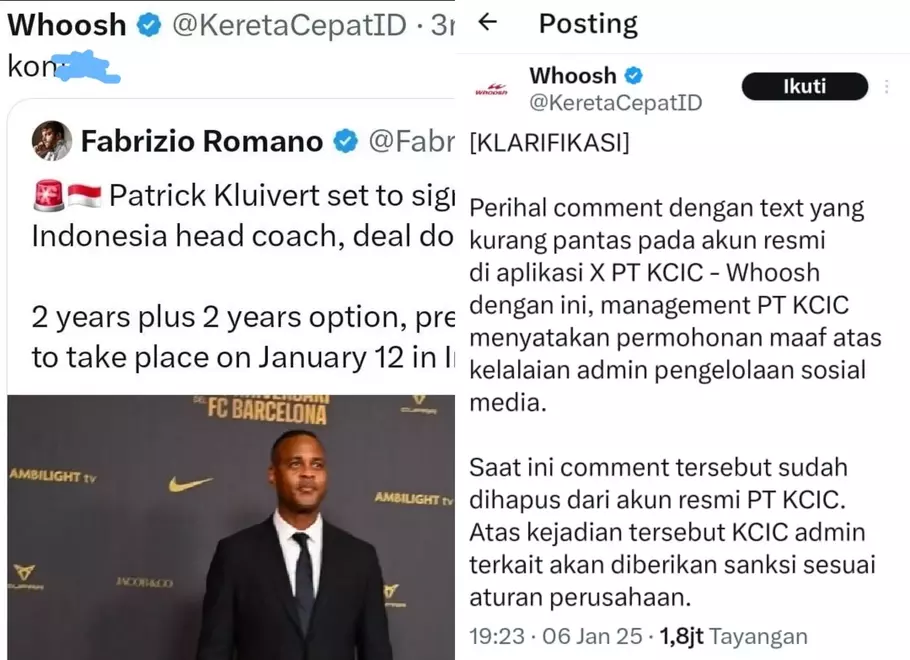The width and height of the screenshot is (910, 660).
Task: Open the three-dot menu next to Ikuti
Action: (887, 86)
